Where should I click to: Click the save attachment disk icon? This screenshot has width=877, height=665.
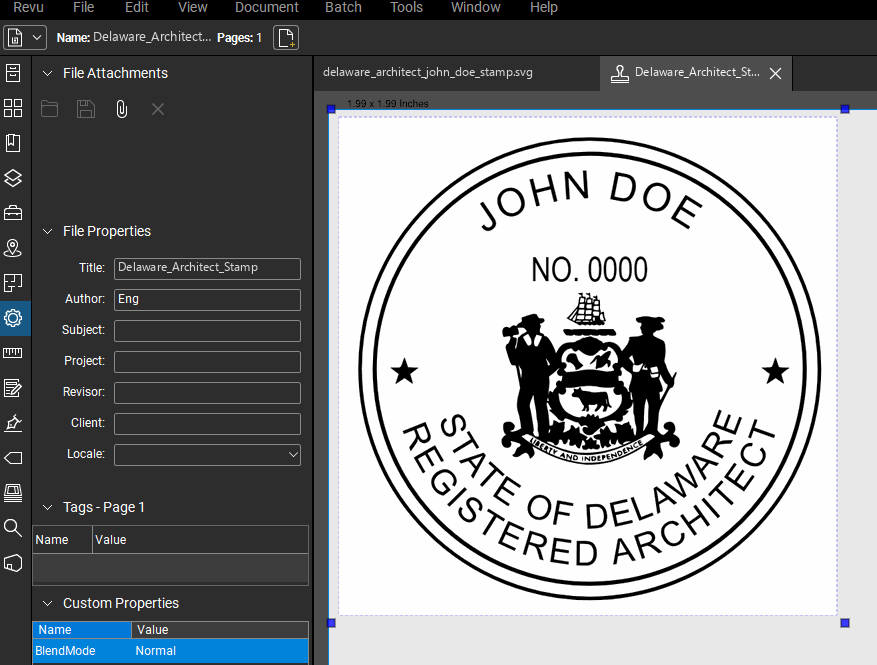pos(86,109)
